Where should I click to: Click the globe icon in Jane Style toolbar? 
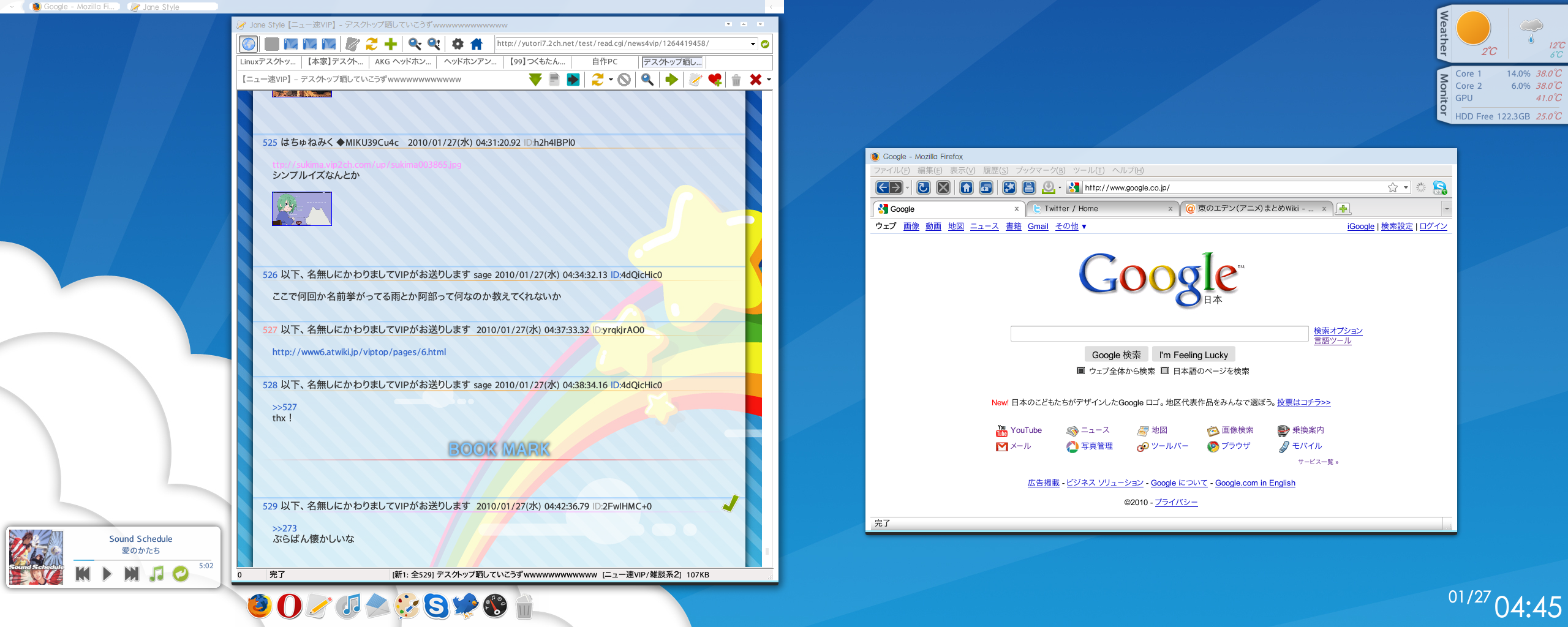(249, 44)
